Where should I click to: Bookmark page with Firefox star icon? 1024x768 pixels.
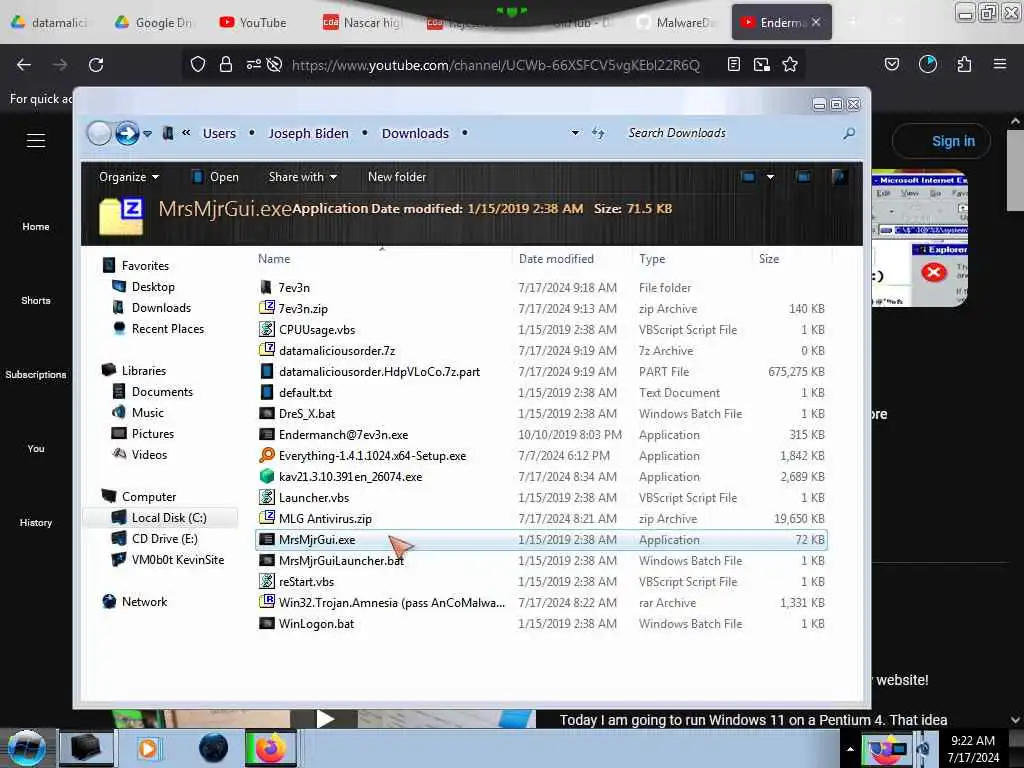coord(790,65)
